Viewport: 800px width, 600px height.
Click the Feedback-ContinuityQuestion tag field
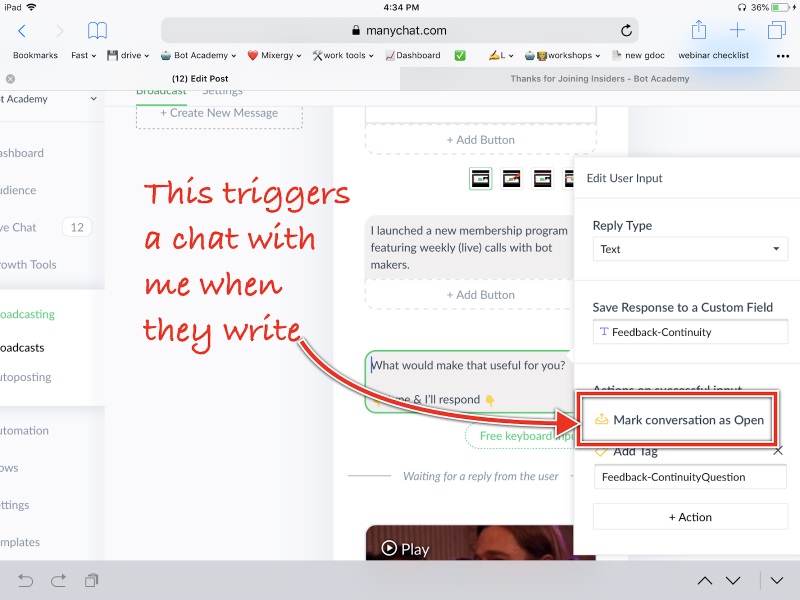(x=690, y=477)
